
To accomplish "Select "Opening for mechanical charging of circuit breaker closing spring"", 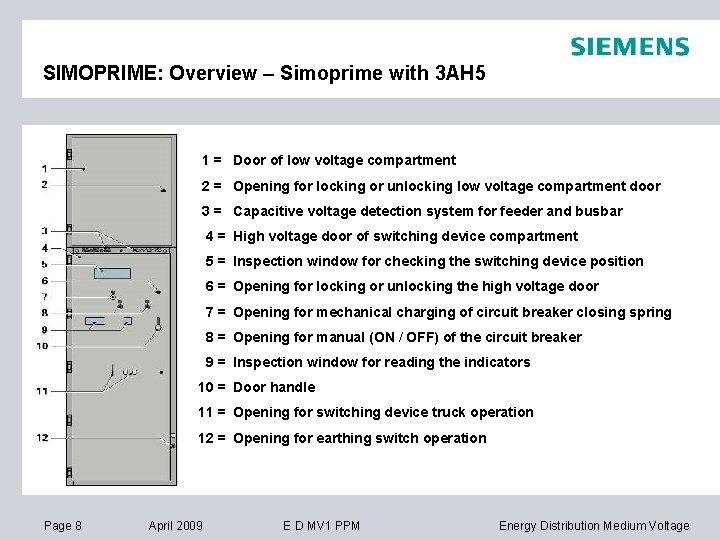I will click(452, 312).
